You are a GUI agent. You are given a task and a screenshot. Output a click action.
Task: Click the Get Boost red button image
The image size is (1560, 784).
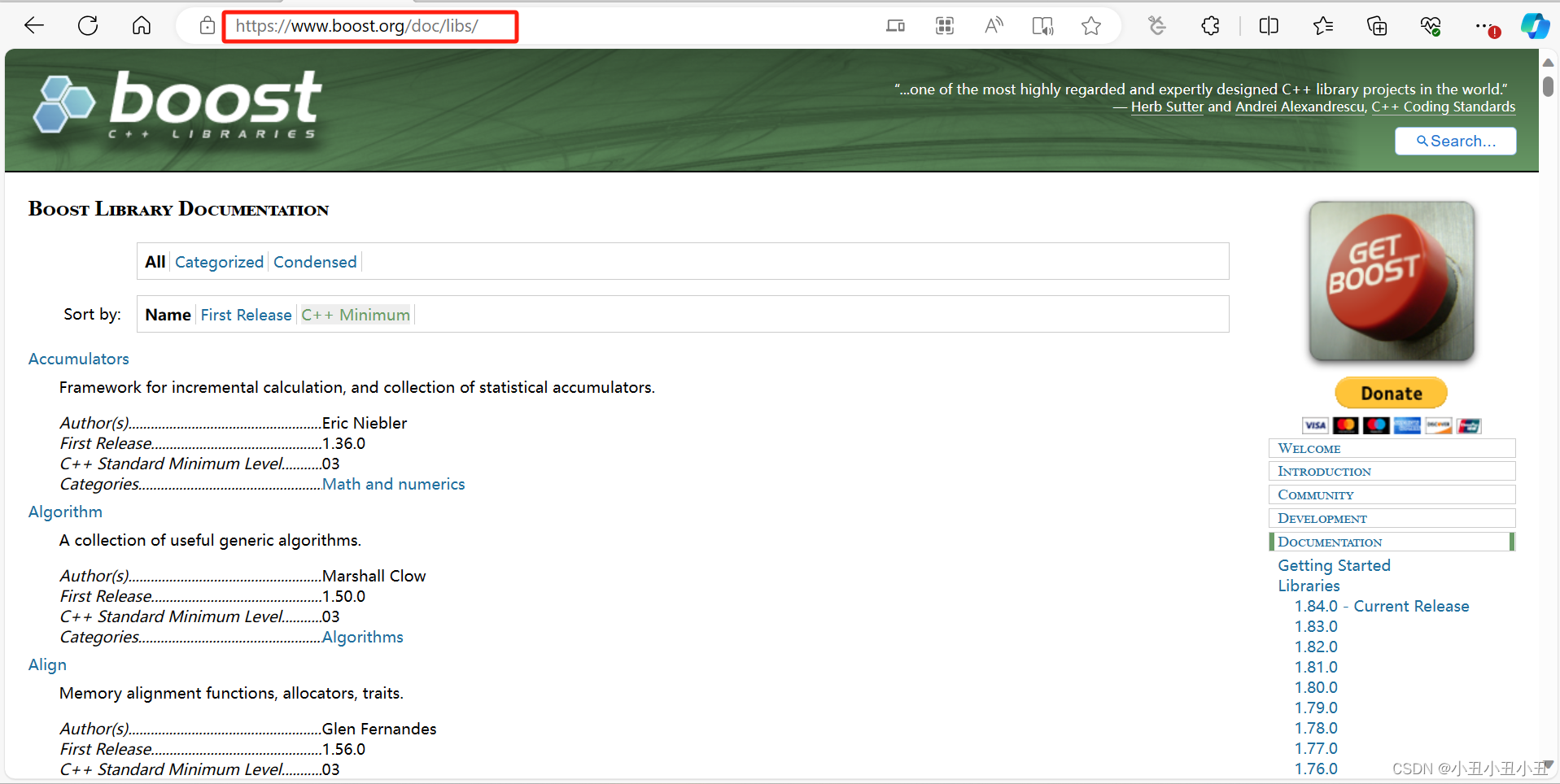[1392, 281]
